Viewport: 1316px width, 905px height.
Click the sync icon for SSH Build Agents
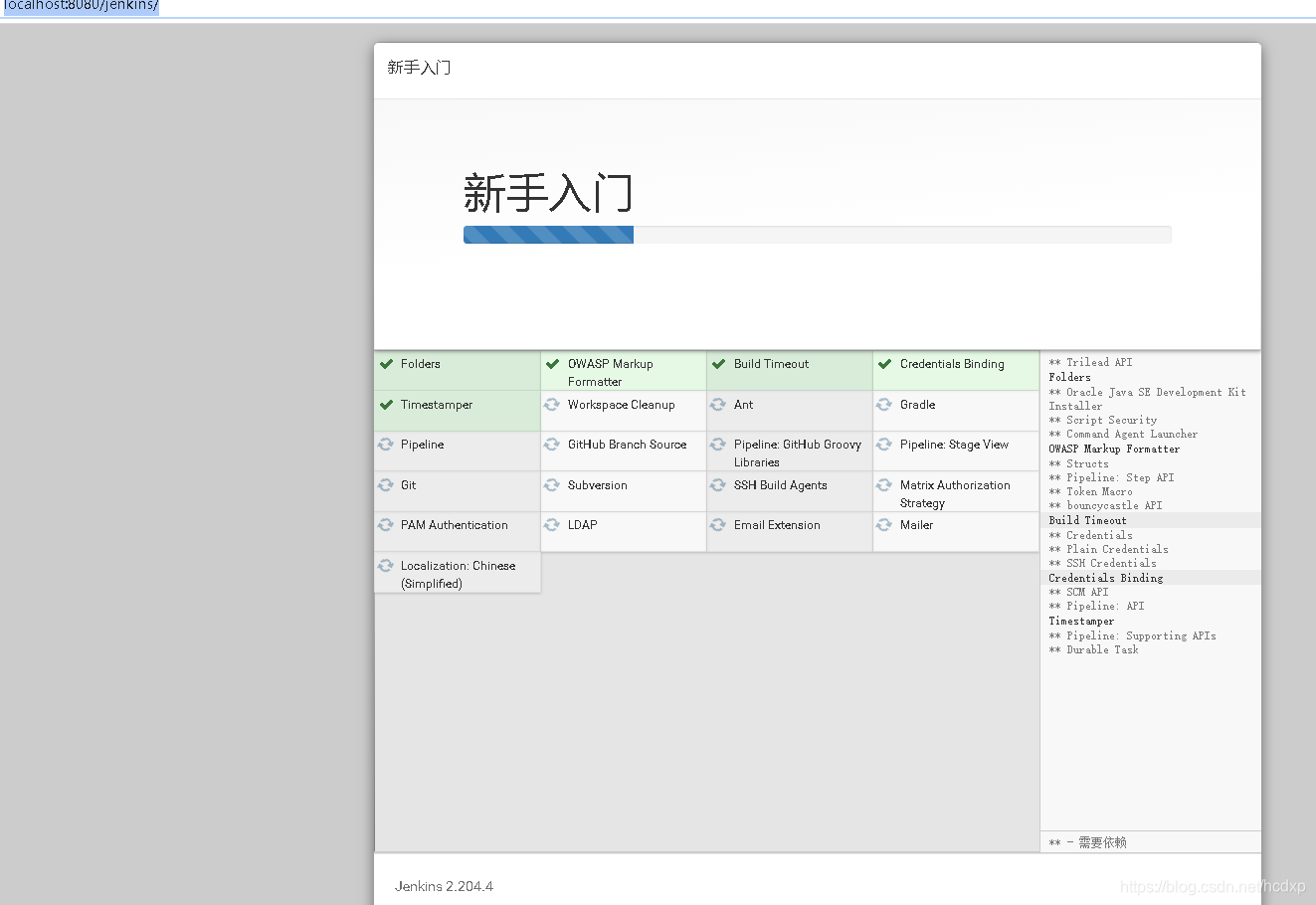tap(718, 485)
